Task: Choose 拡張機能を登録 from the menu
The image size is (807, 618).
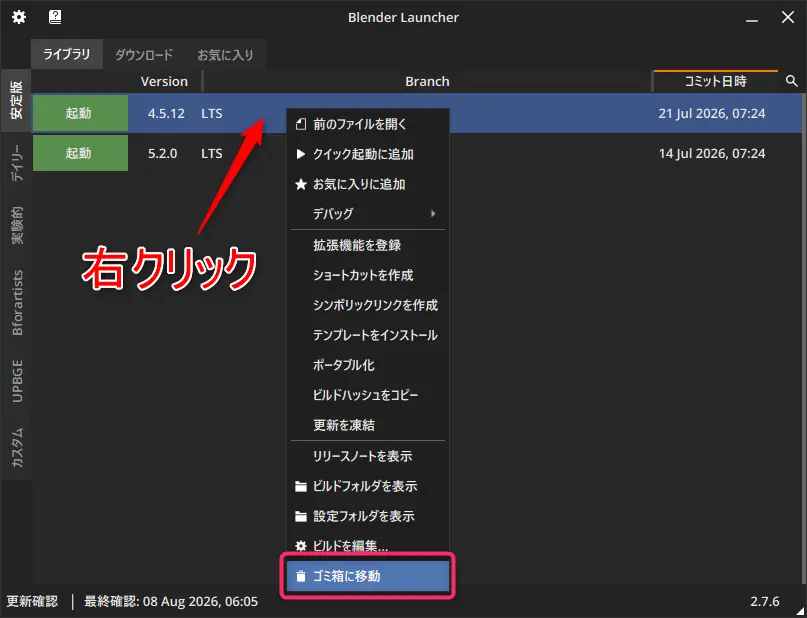Action: point(368,245)
